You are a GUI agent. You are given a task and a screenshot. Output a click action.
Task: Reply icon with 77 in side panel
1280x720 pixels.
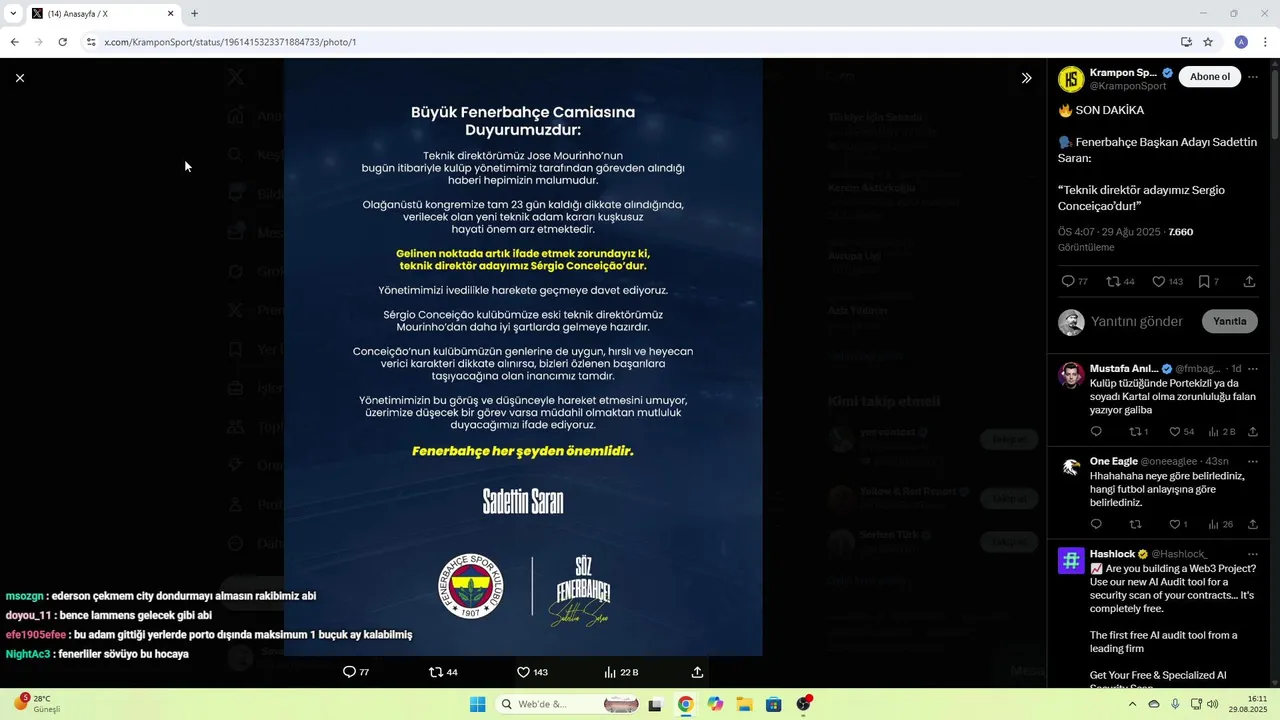coord(1074,282)
